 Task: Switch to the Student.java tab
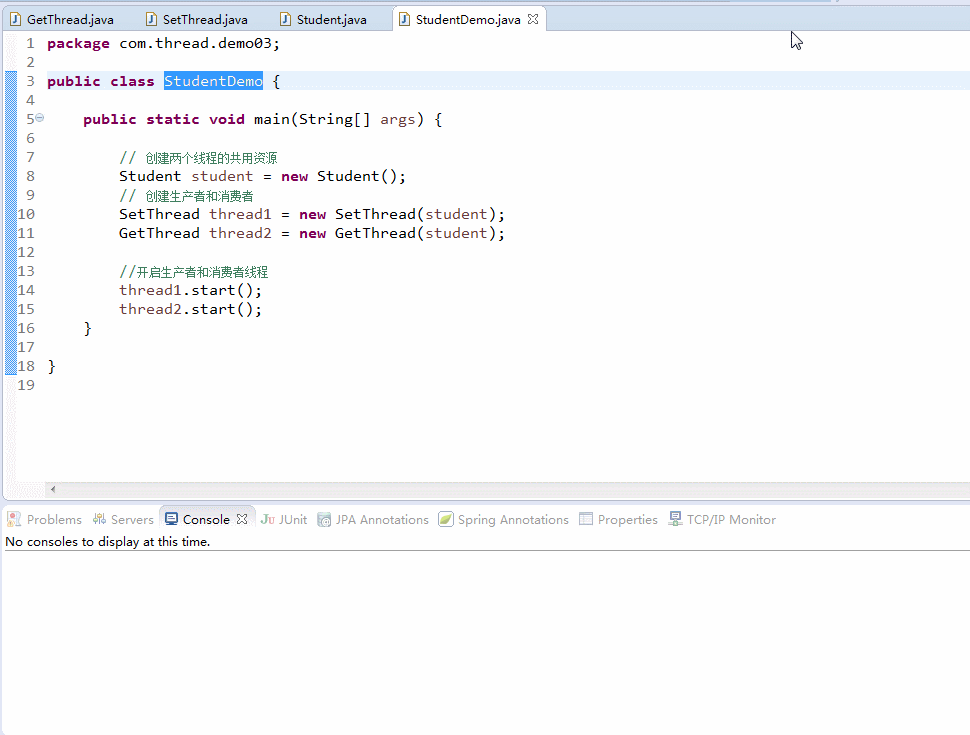point(324,20)
